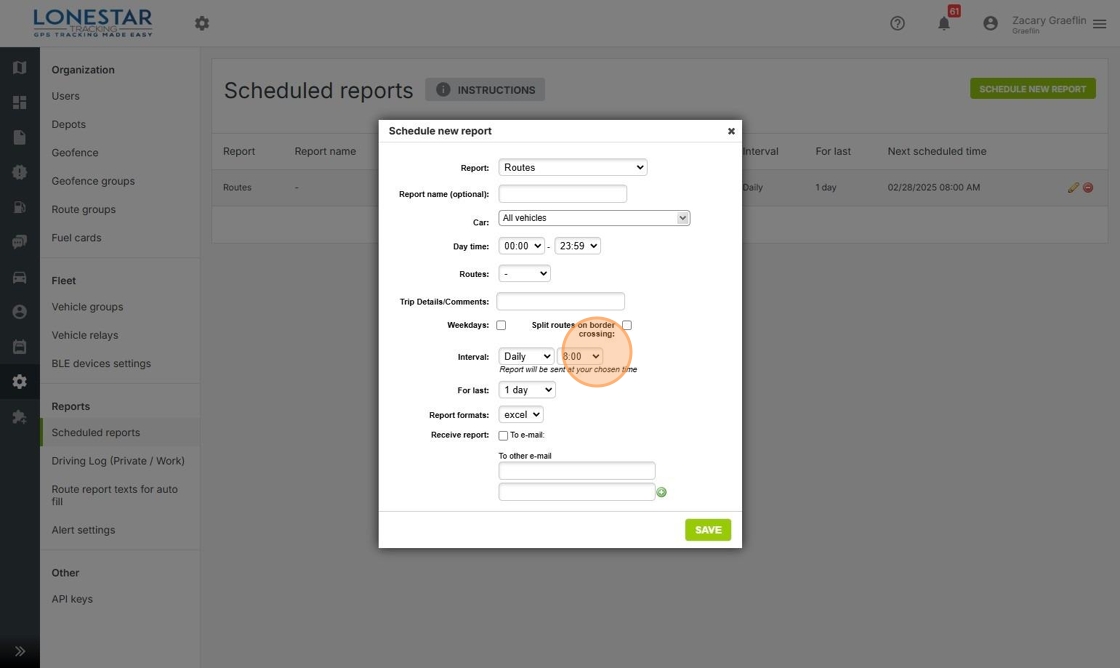Delete the Routes scheduled report with the red icon
This screenshot has height=668, width=1120.
[x=1088, y=187]
